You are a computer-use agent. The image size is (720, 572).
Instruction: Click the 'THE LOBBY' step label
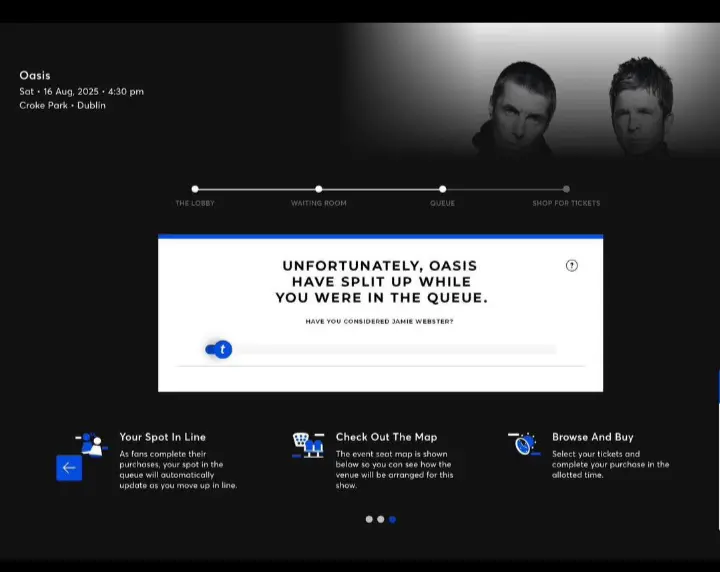click(x=195, y=203)
